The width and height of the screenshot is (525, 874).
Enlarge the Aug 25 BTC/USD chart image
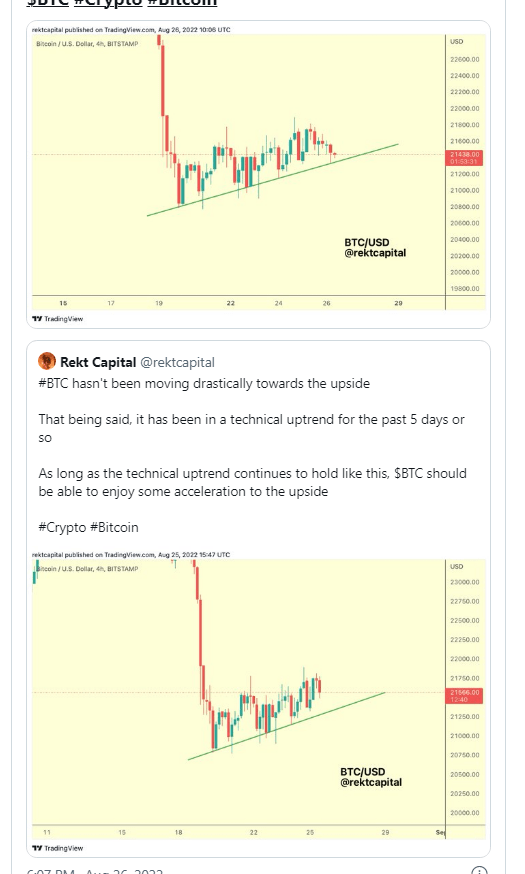(259, 702)
